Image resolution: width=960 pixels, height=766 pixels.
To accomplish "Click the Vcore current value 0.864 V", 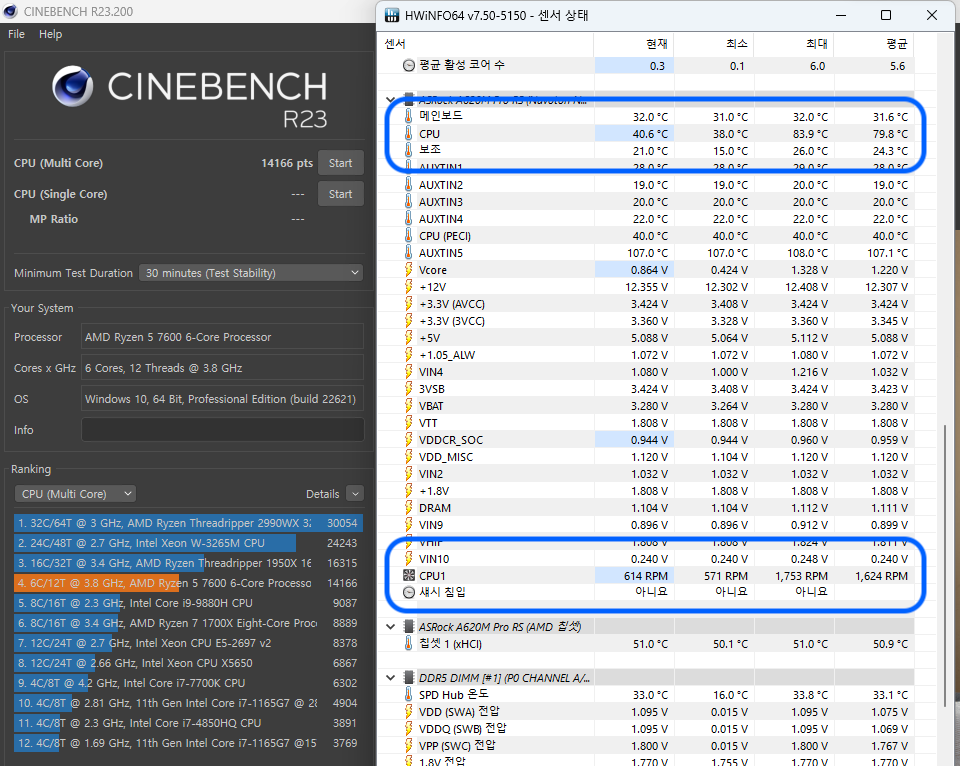I will [x=650, y=270].
